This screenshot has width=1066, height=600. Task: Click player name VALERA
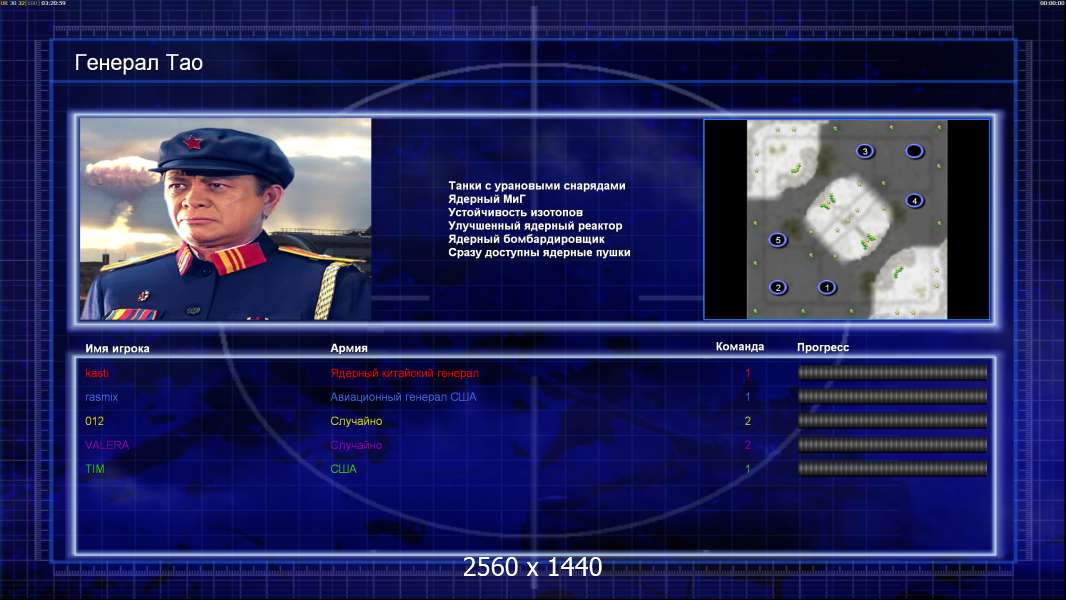pyautogui.click(x=107, y=445)
